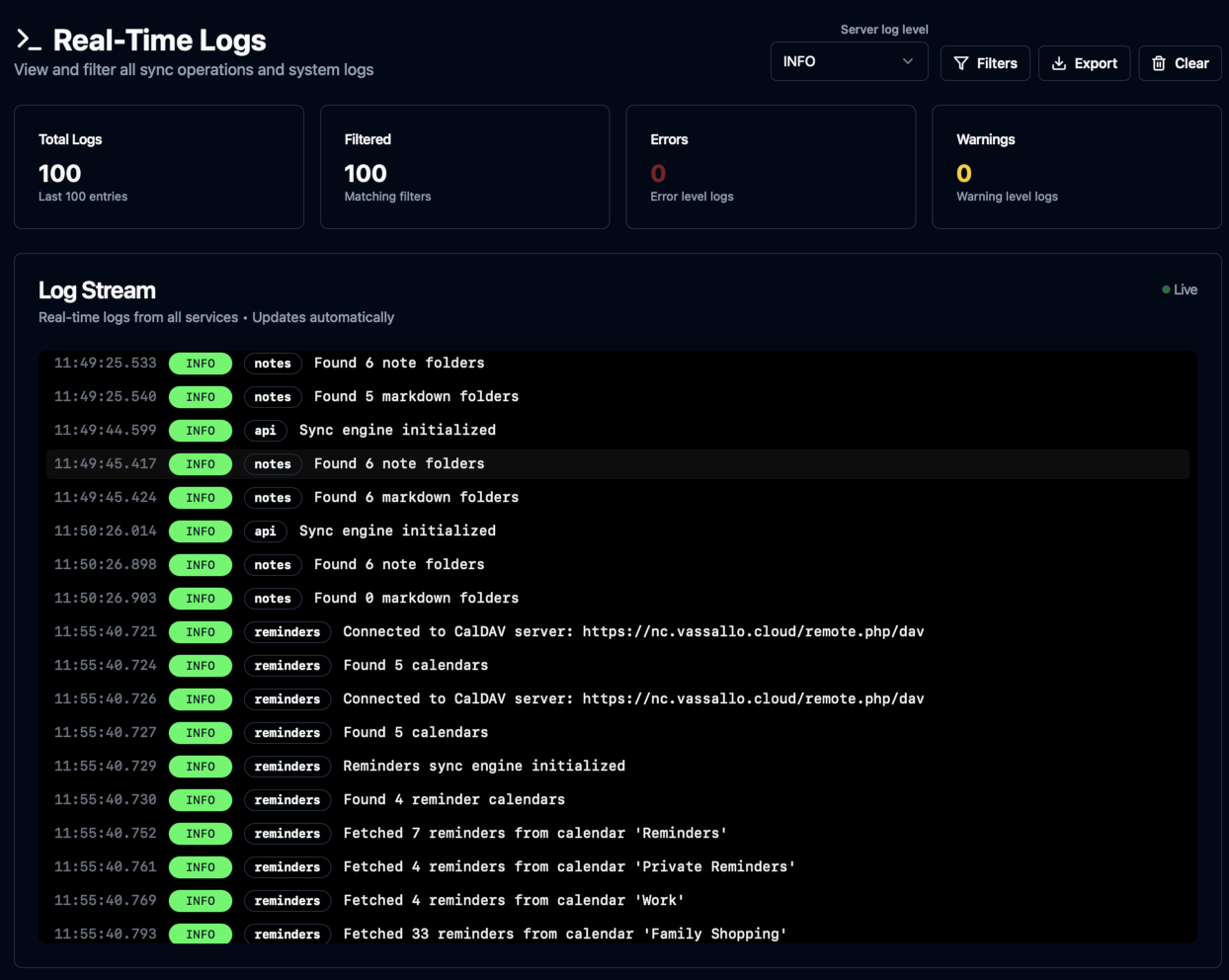Toggle the INFO badge on the Found 5 calendars entry

coord(201,665)
